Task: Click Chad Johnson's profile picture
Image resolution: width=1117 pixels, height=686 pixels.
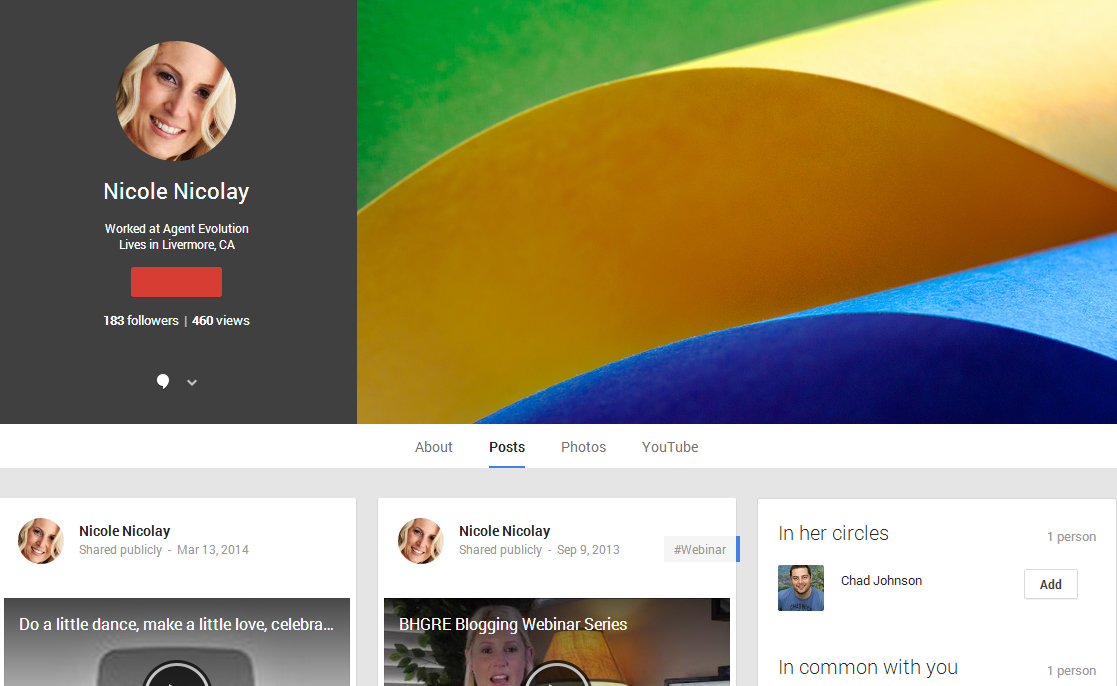Action: point(801,588)
